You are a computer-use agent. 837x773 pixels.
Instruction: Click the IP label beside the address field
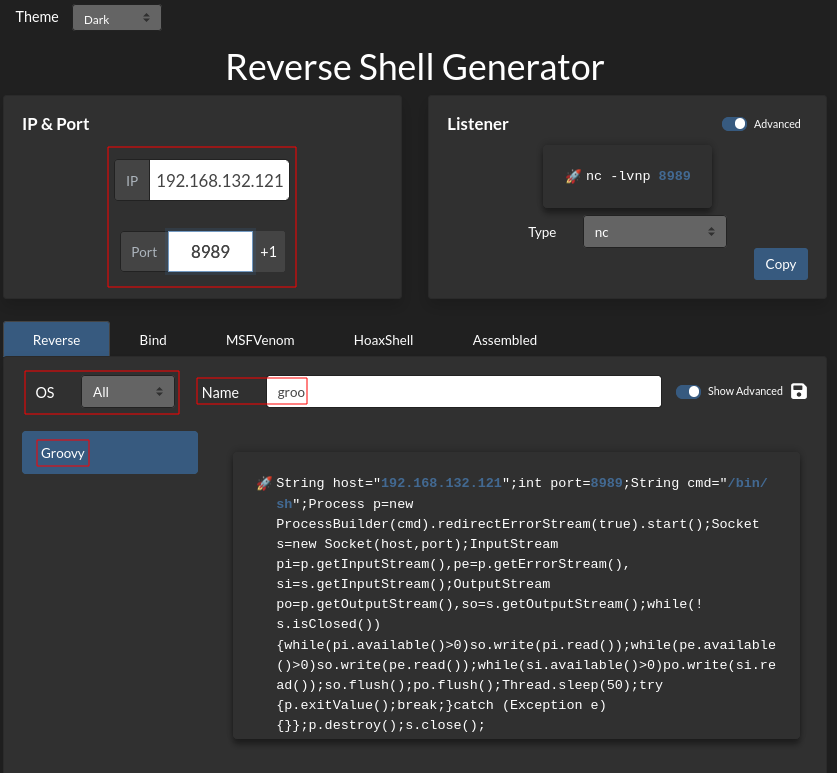coord(132,180)
